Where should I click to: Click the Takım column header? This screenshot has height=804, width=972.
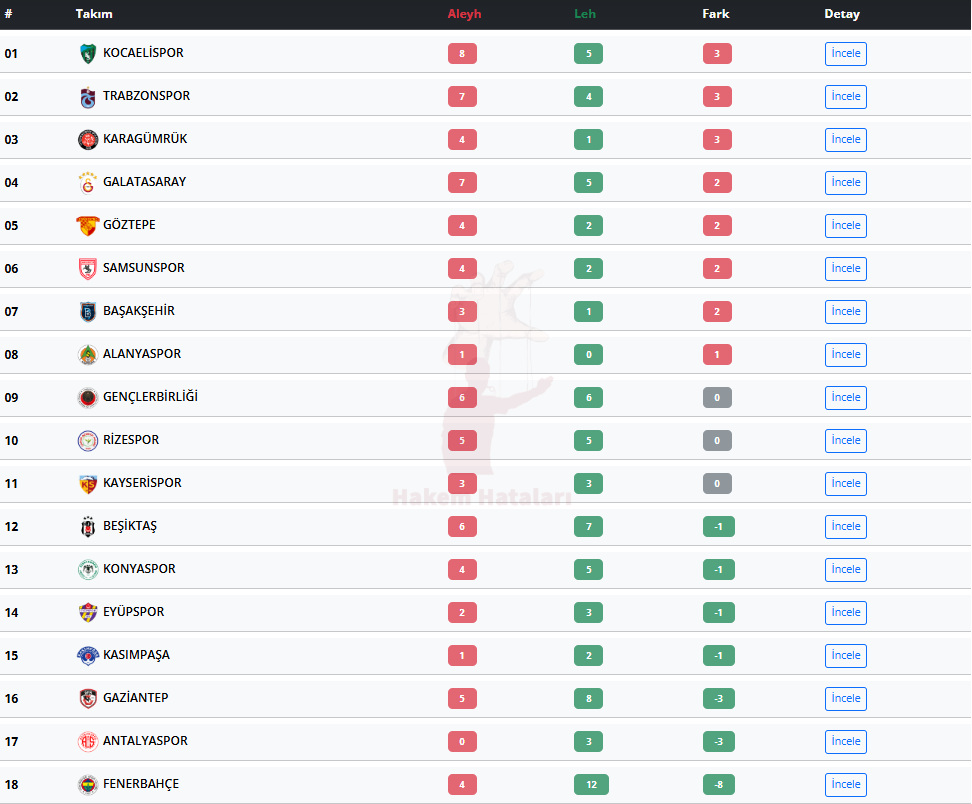pyautogui.click(x=94, y=14)
